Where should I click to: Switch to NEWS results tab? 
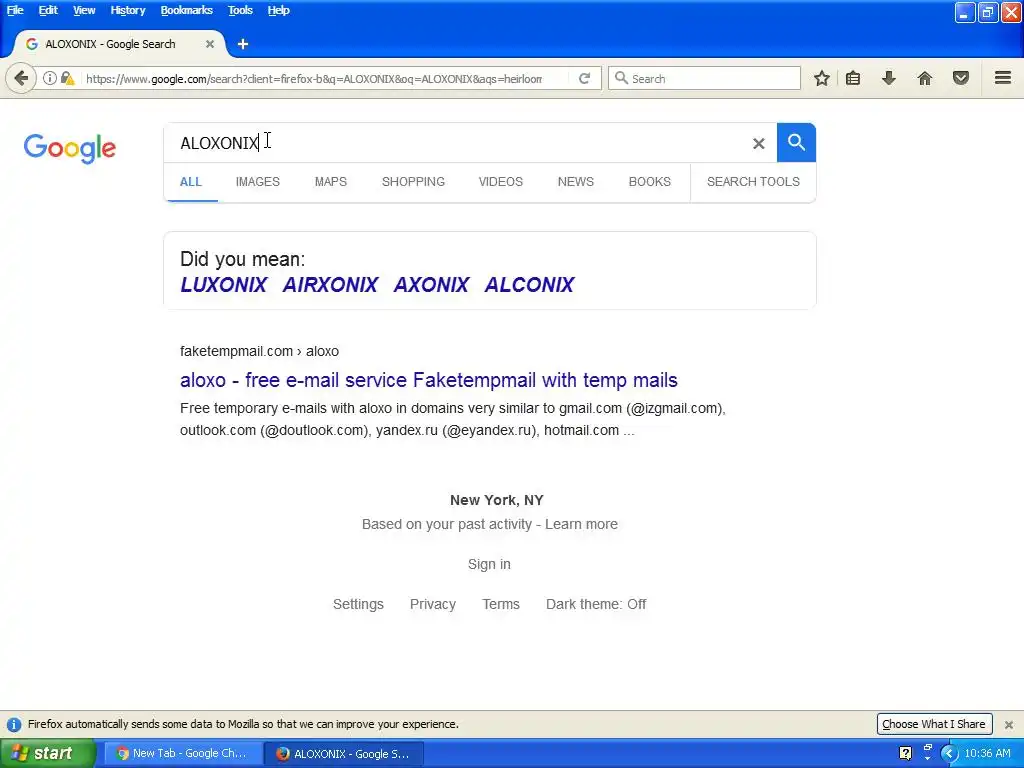pos(576,182)
